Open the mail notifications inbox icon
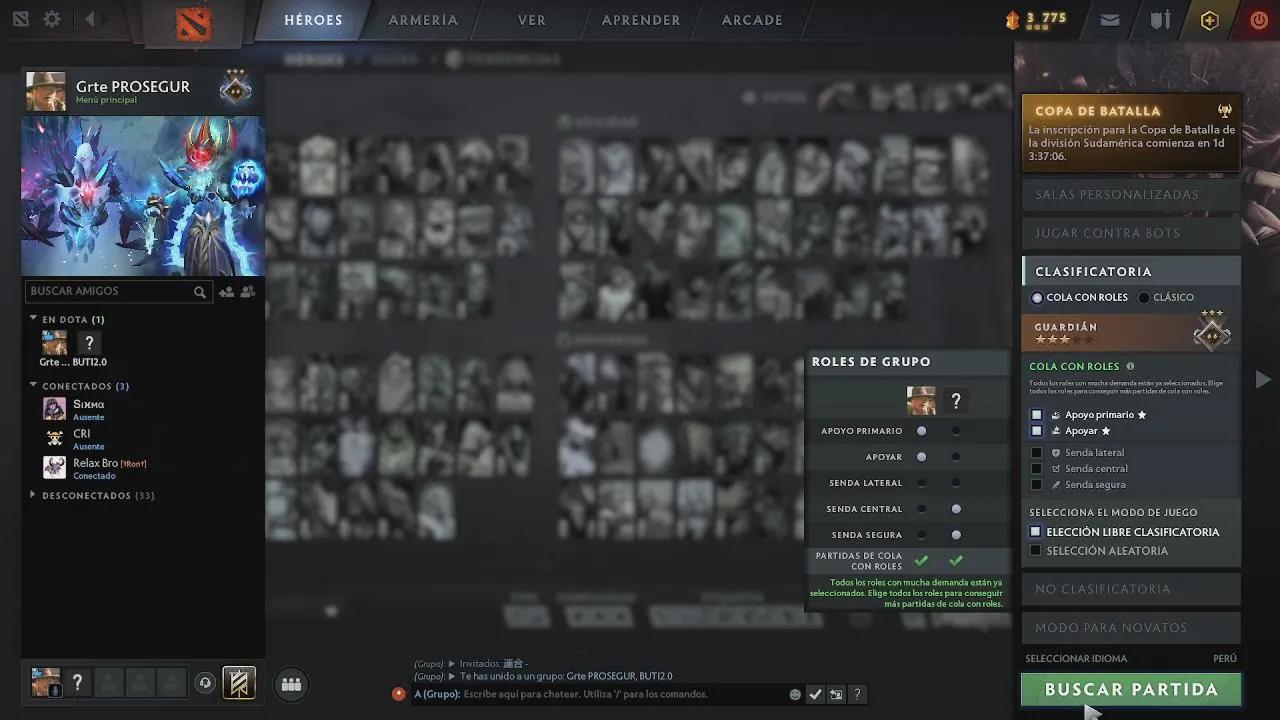 click(x=1109, y=19)
